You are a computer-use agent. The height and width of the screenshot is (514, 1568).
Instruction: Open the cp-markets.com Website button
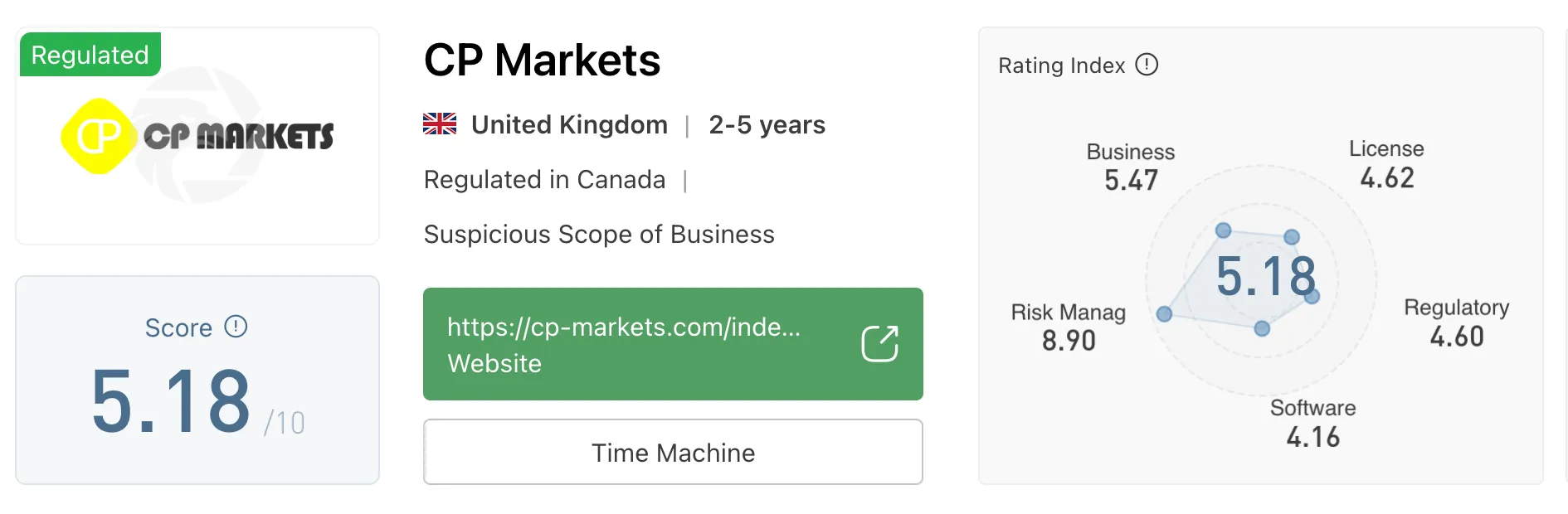673,344
